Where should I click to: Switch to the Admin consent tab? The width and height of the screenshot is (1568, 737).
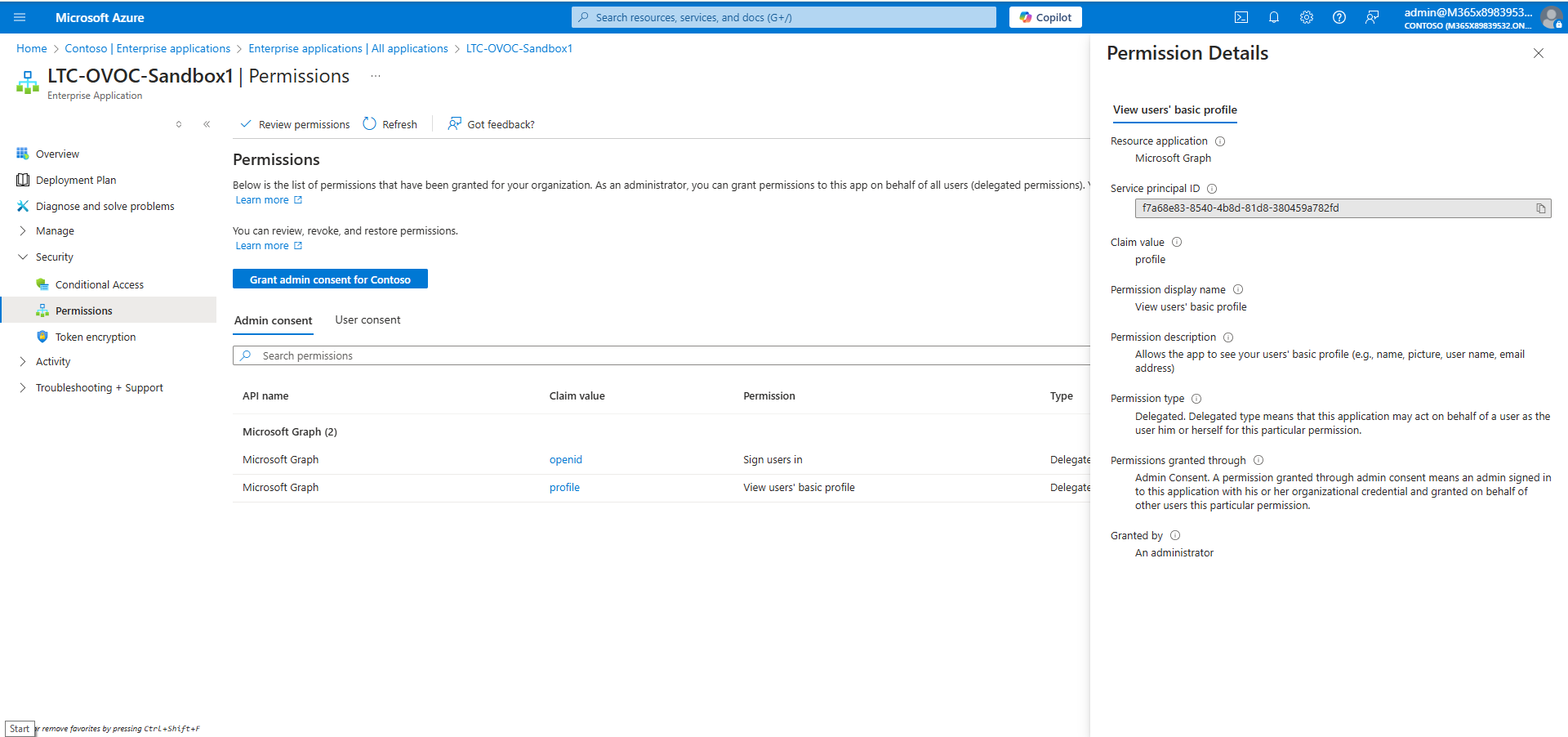tap(273, 321)
